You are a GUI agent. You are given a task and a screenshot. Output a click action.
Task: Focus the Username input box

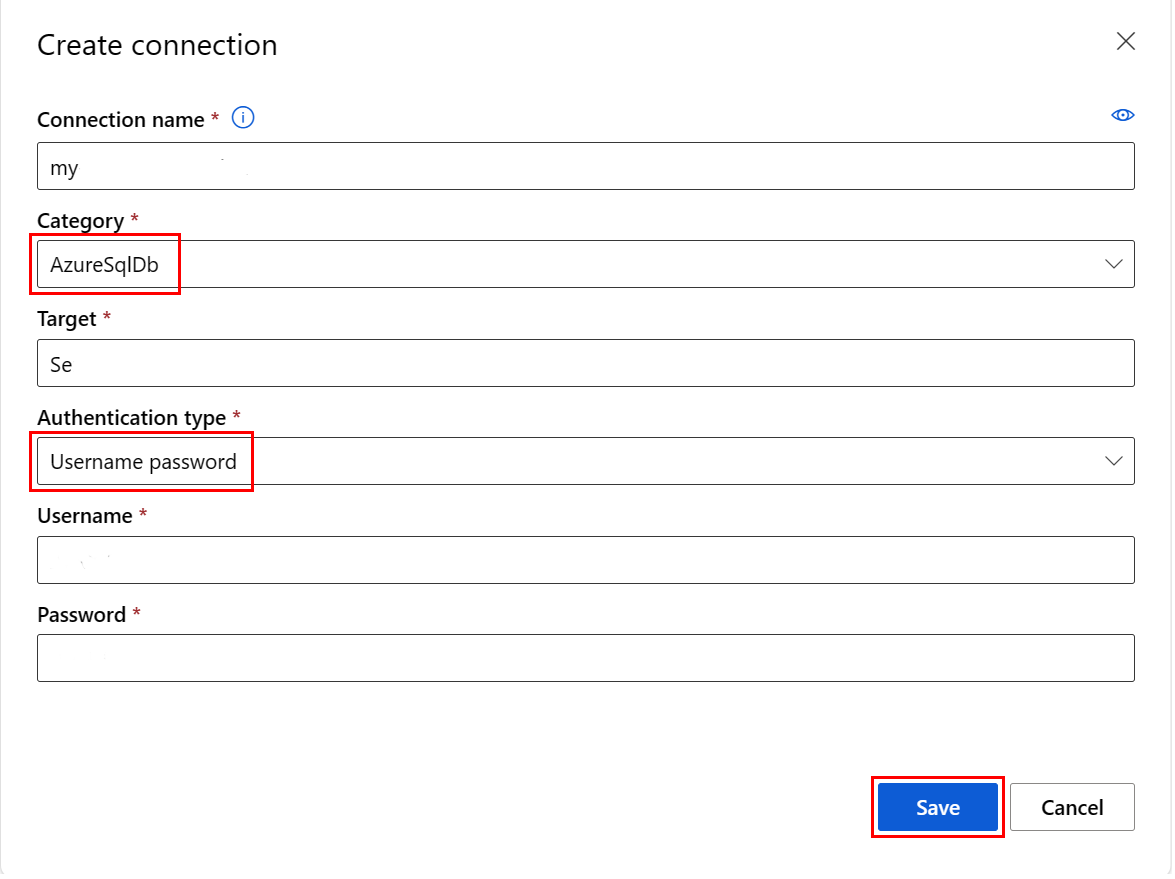pyautogui.click(x=585, y=560)
